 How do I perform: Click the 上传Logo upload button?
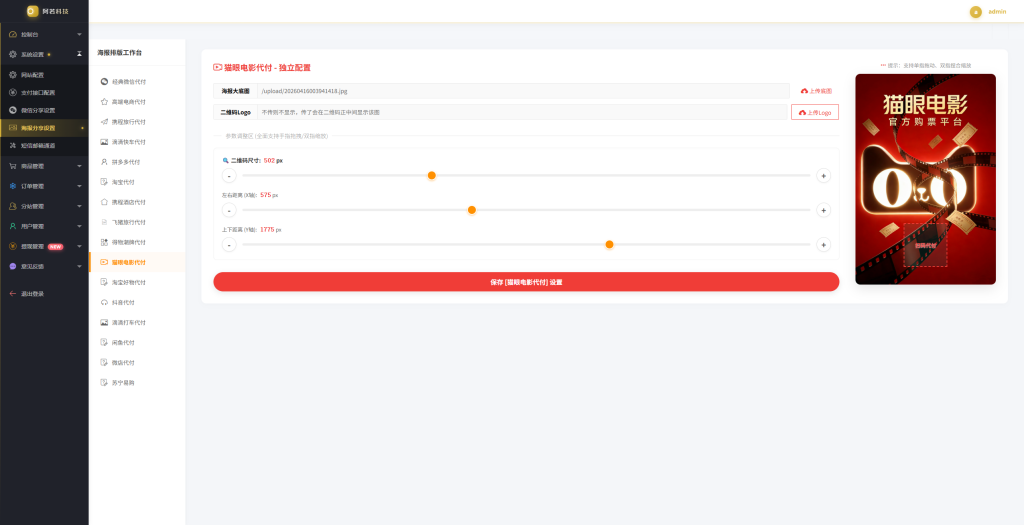tap(815, 112)
